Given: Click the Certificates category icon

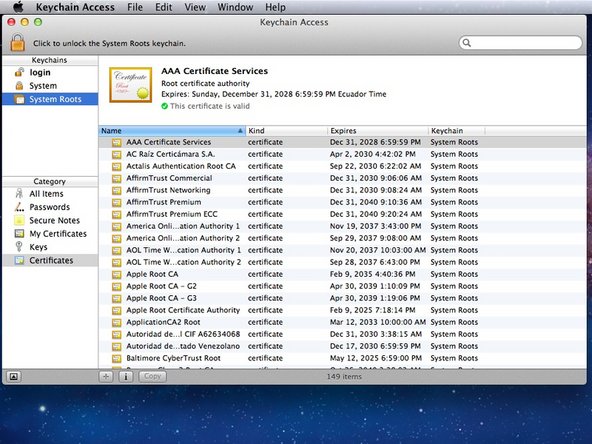Looking at the screenshot, I should coord(19,260).
